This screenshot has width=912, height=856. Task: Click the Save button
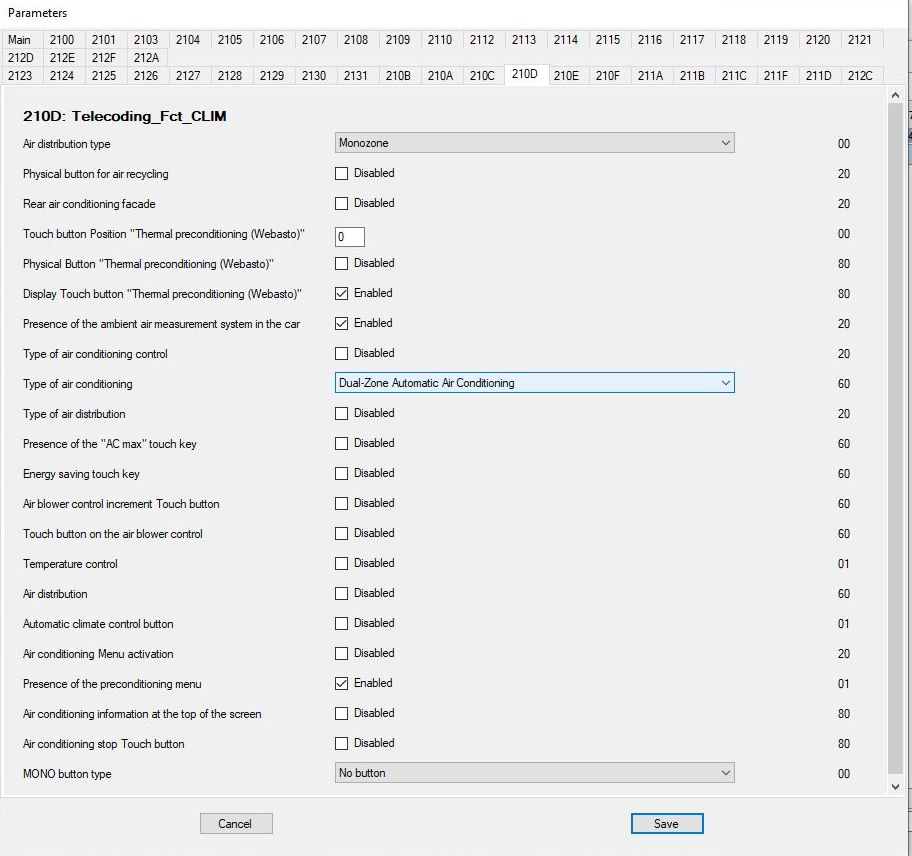pyautogui.click(x=666, y=824)
